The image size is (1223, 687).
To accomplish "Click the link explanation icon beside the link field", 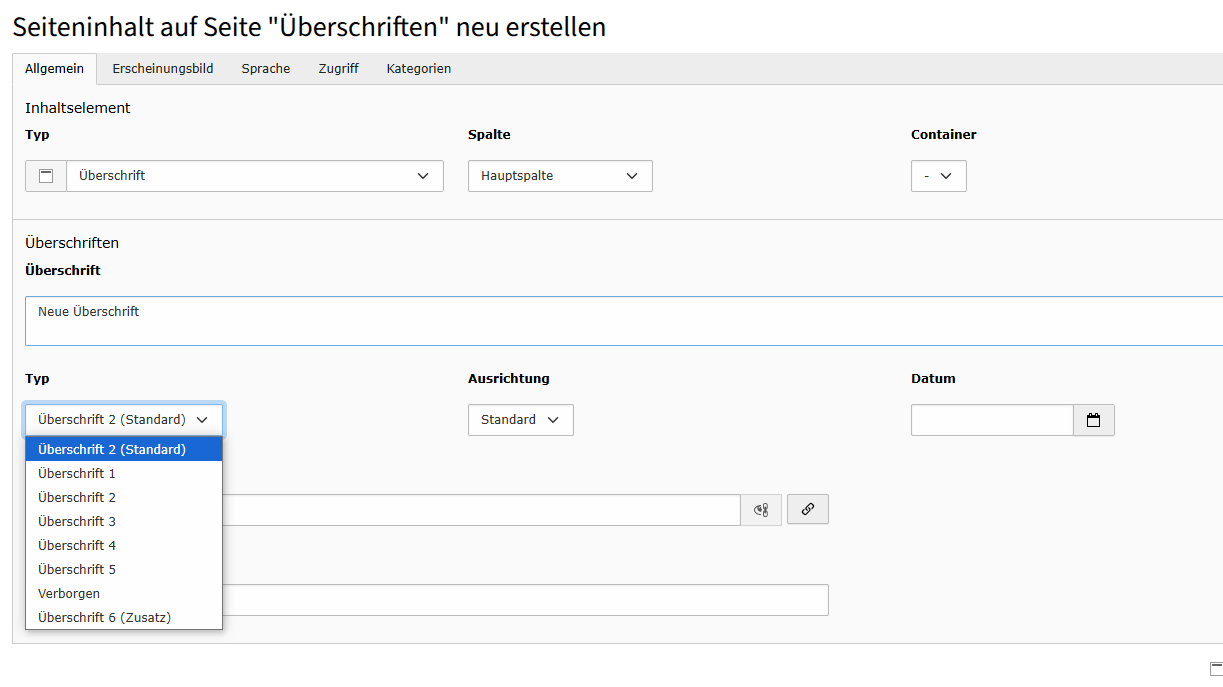I will pyautogui.click(x=761, y=509).
